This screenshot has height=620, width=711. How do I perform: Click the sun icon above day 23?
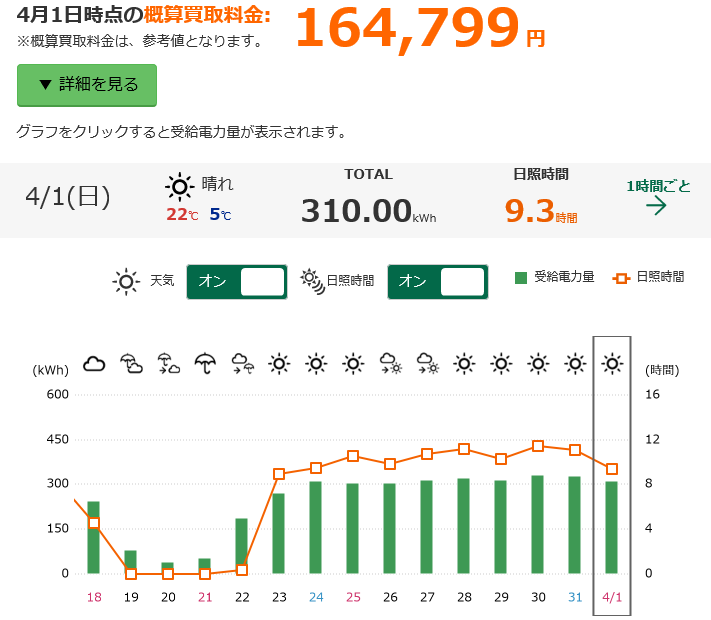[279, 364]
